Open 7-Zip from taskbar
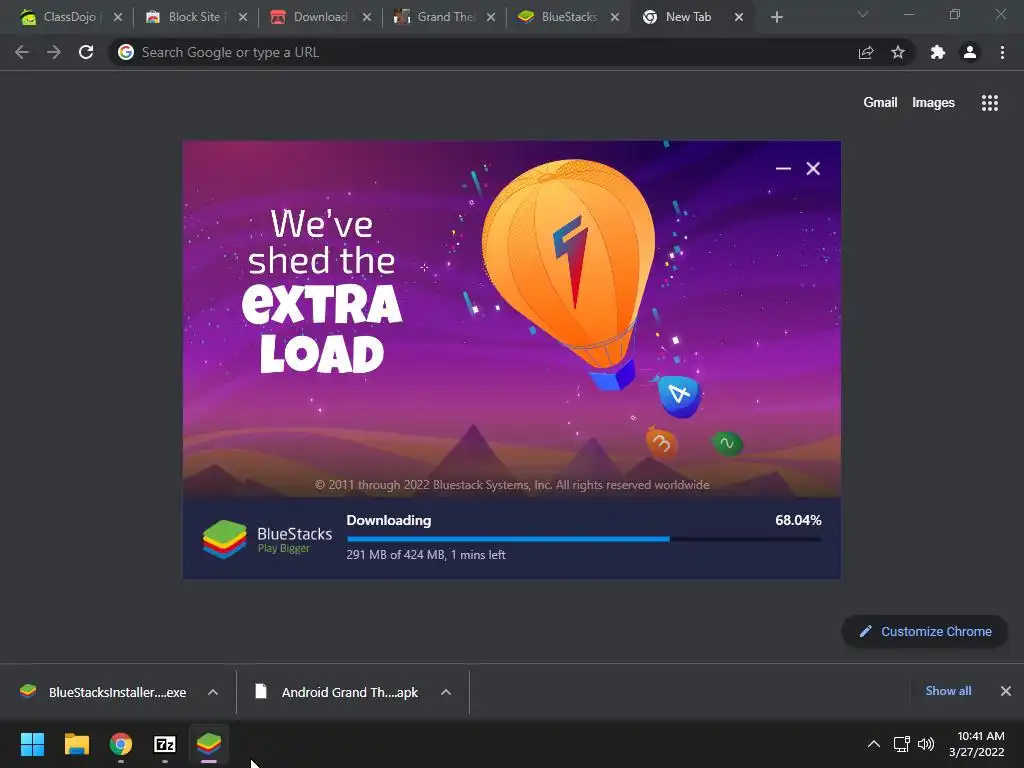The height and width of the screenshot is (768, 1024). [x=165, y=744]
